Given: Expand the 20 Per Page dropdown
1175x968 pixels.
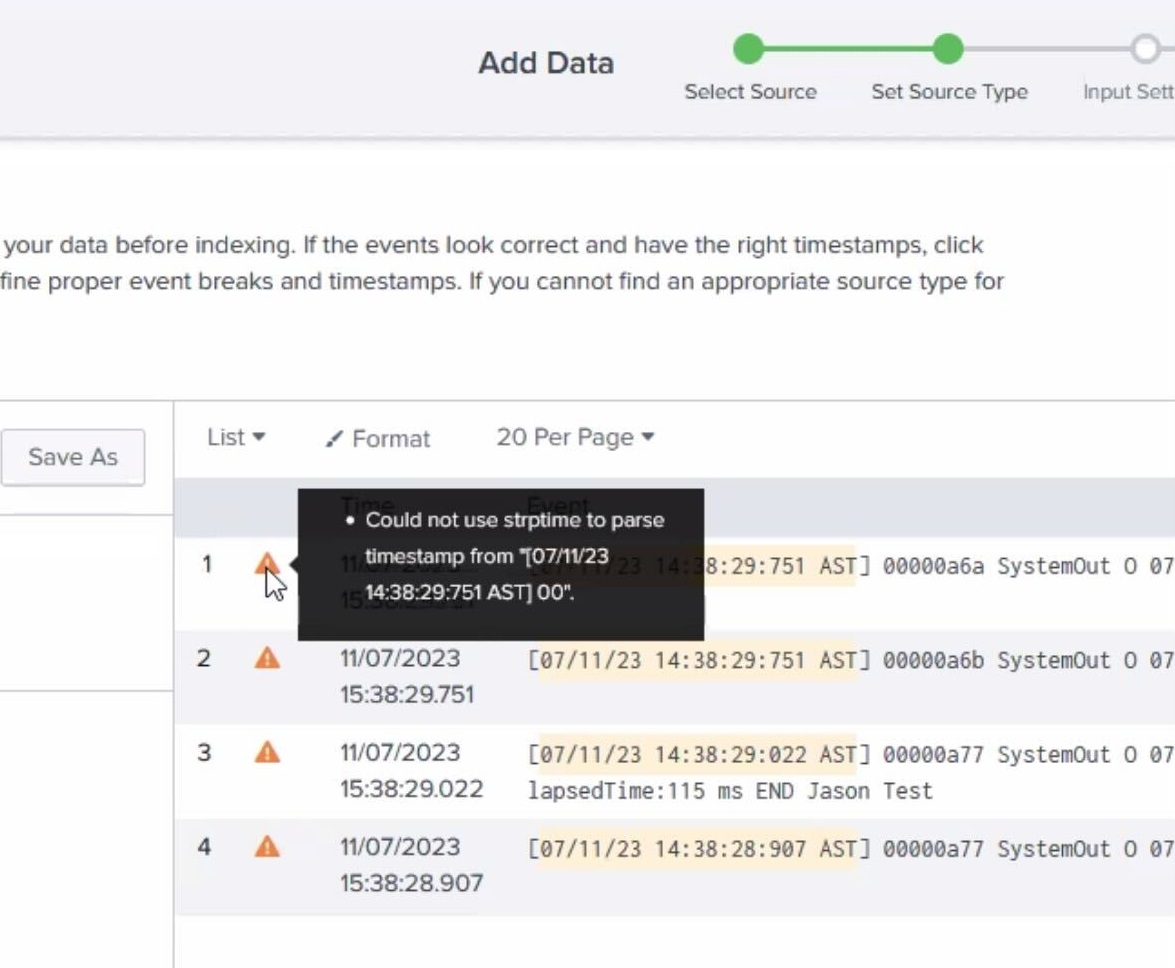Looking at the screenshot, I should (x=574, y=437).
